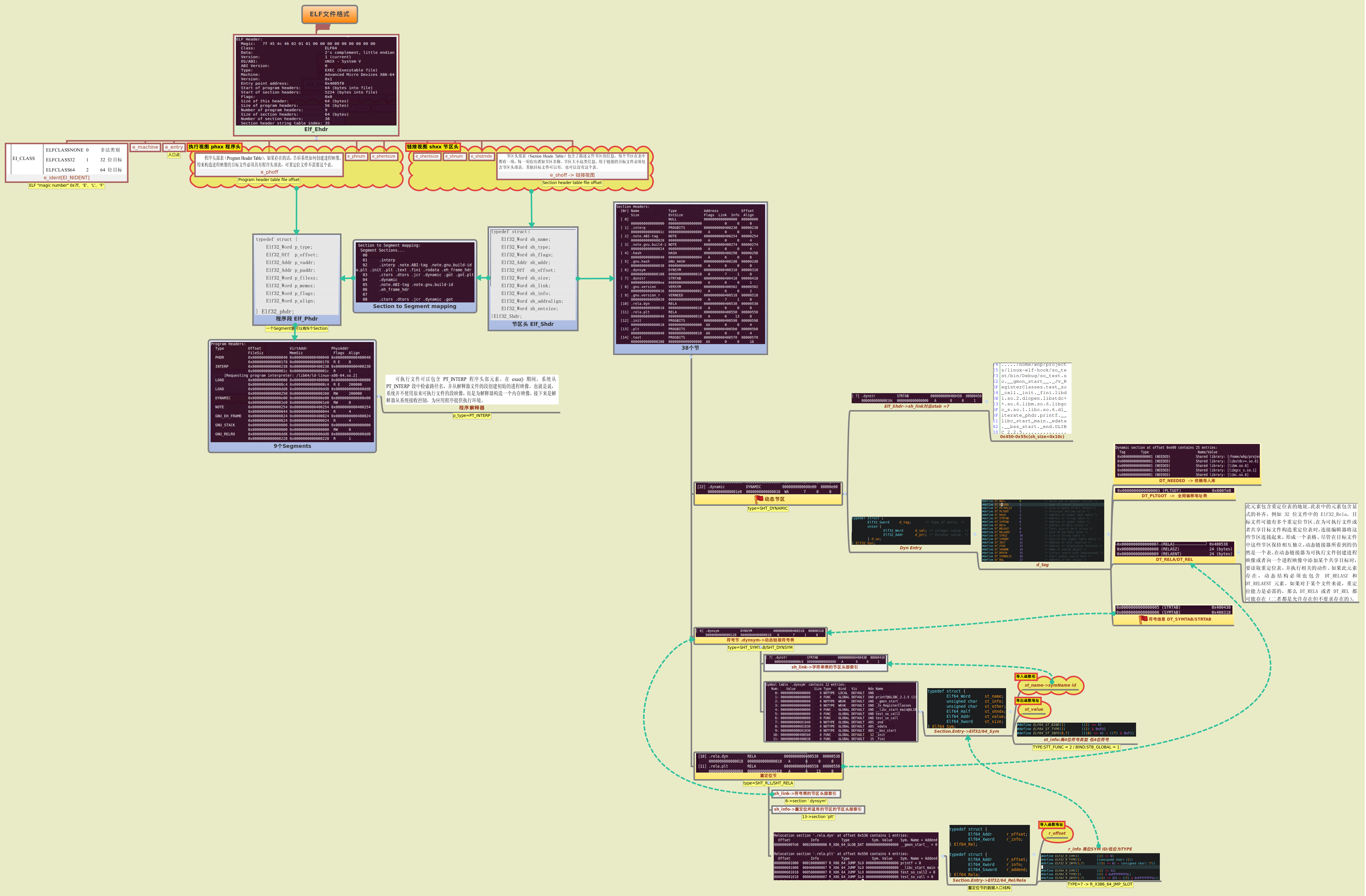1366x896 pixels.
Task: Select the 38个节 section headers node
Action: pyautogui.click(x=690, y=278)
